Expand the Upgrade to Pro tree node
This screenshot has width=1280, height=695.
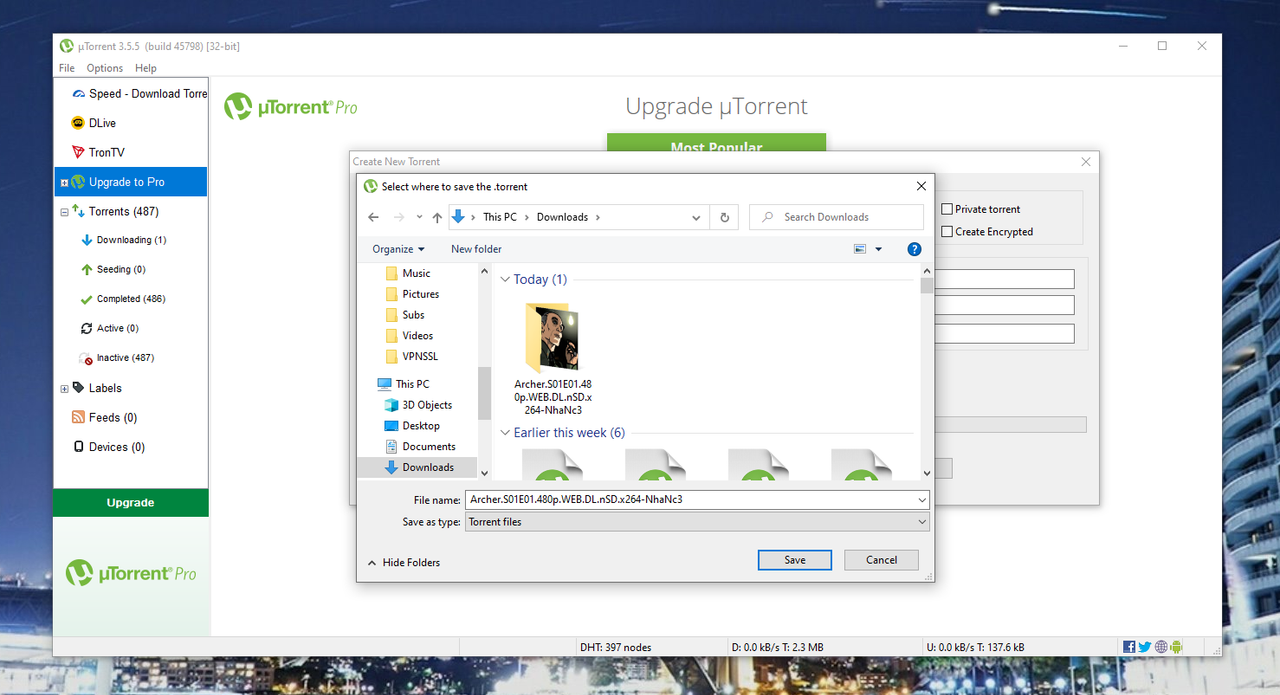coord(64,183)
